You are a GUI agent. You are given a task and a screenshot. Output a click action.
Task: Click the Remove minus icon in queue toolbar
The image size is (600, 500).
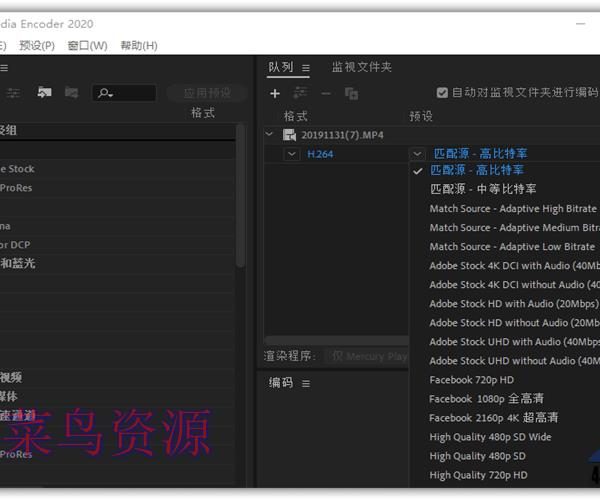click(x=325, y=93)
